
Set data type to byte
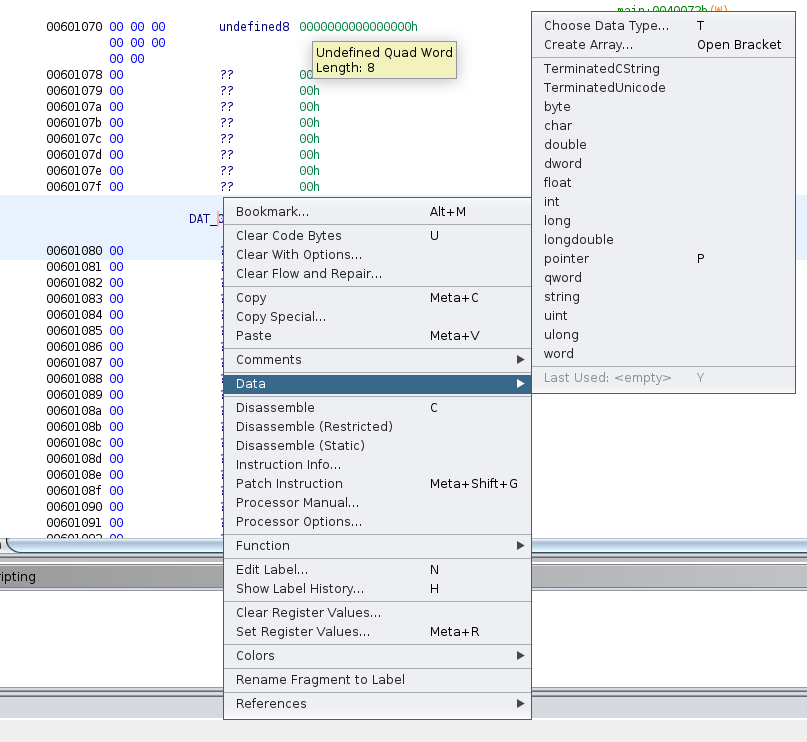663,107
